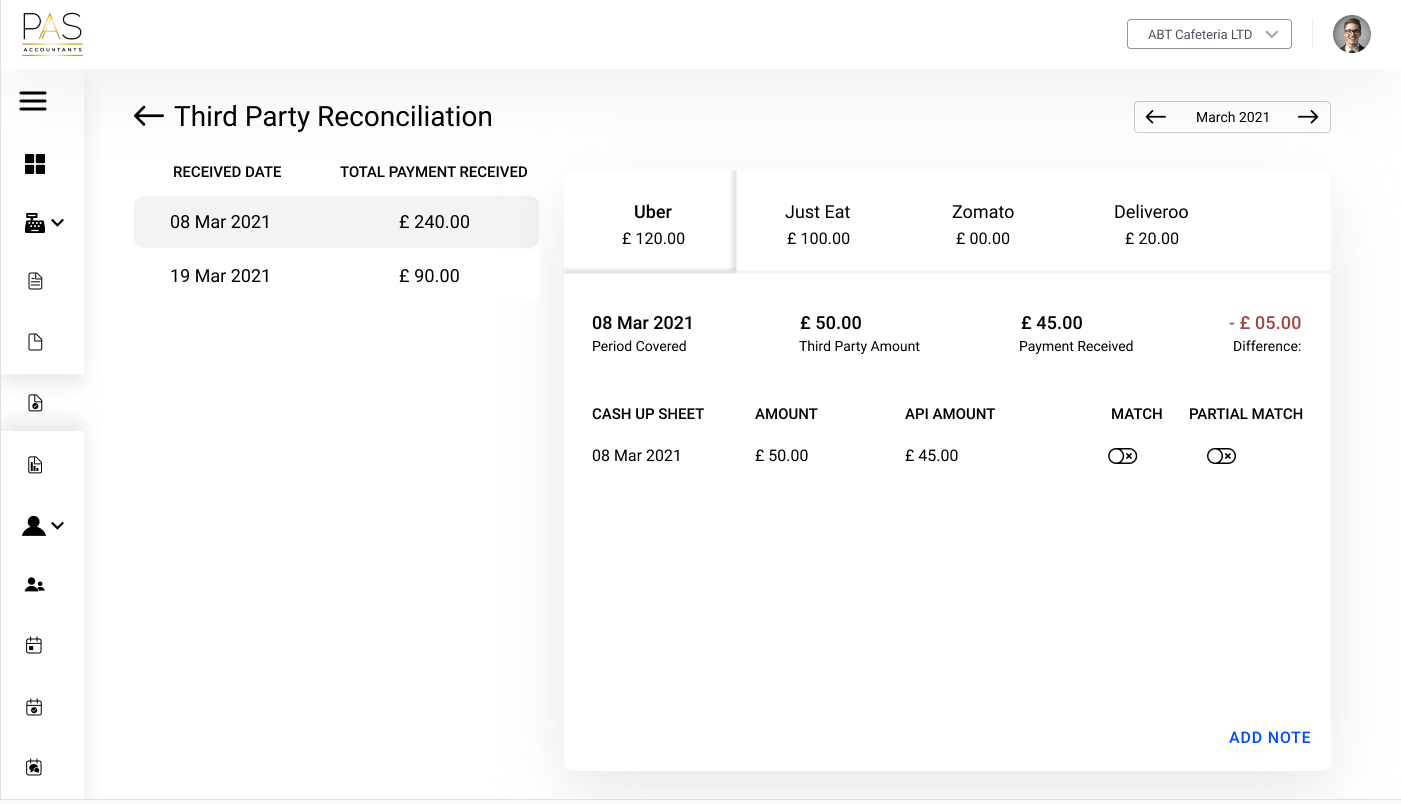The height and width of the screenshot is (804, 1401).
Task: Click the calendar with chat bubble icon
Action: tap(34, 768)
